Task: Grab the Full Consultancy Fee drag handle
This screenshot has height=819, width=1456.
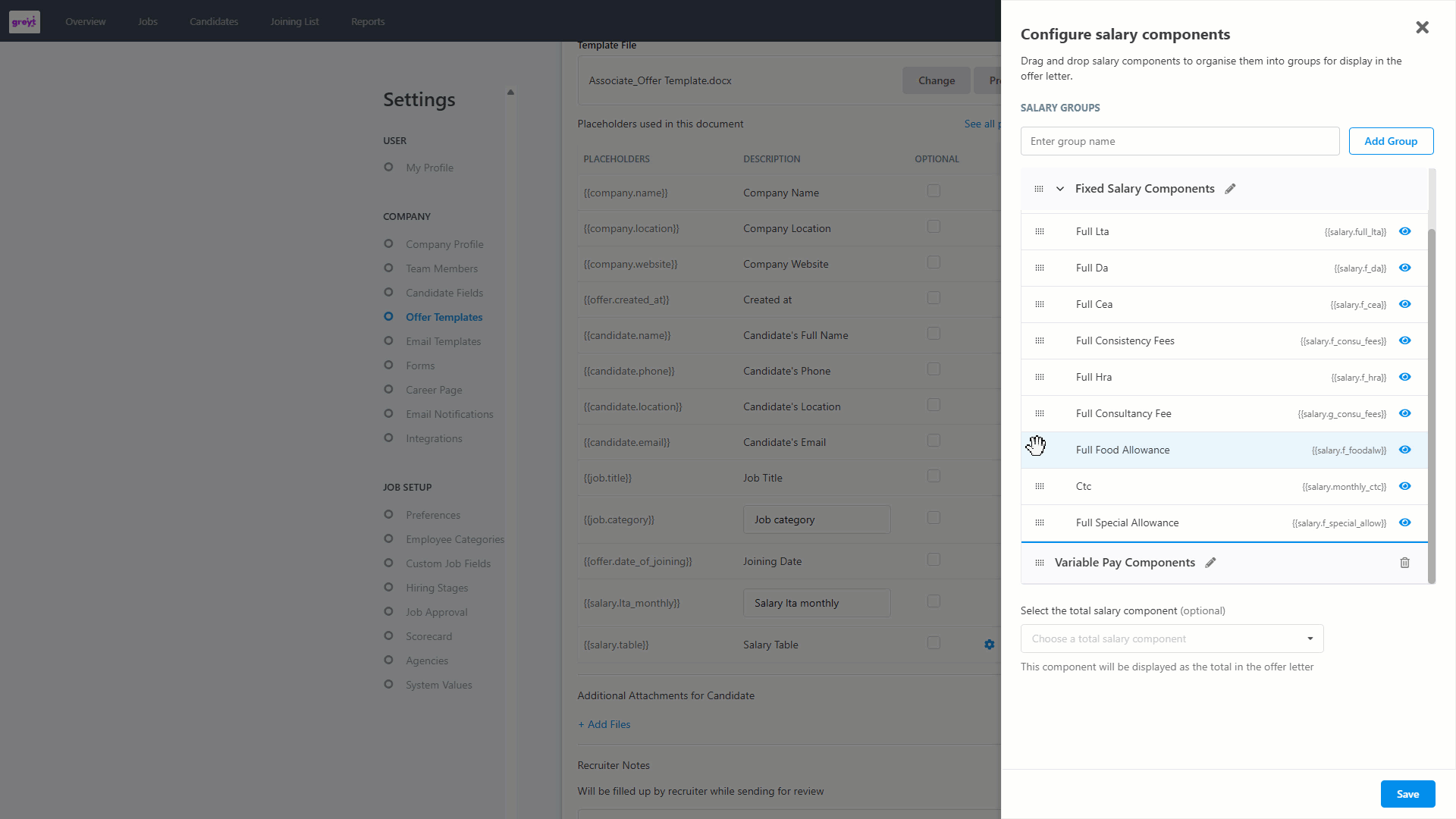Action: [x=1039, y=414]
